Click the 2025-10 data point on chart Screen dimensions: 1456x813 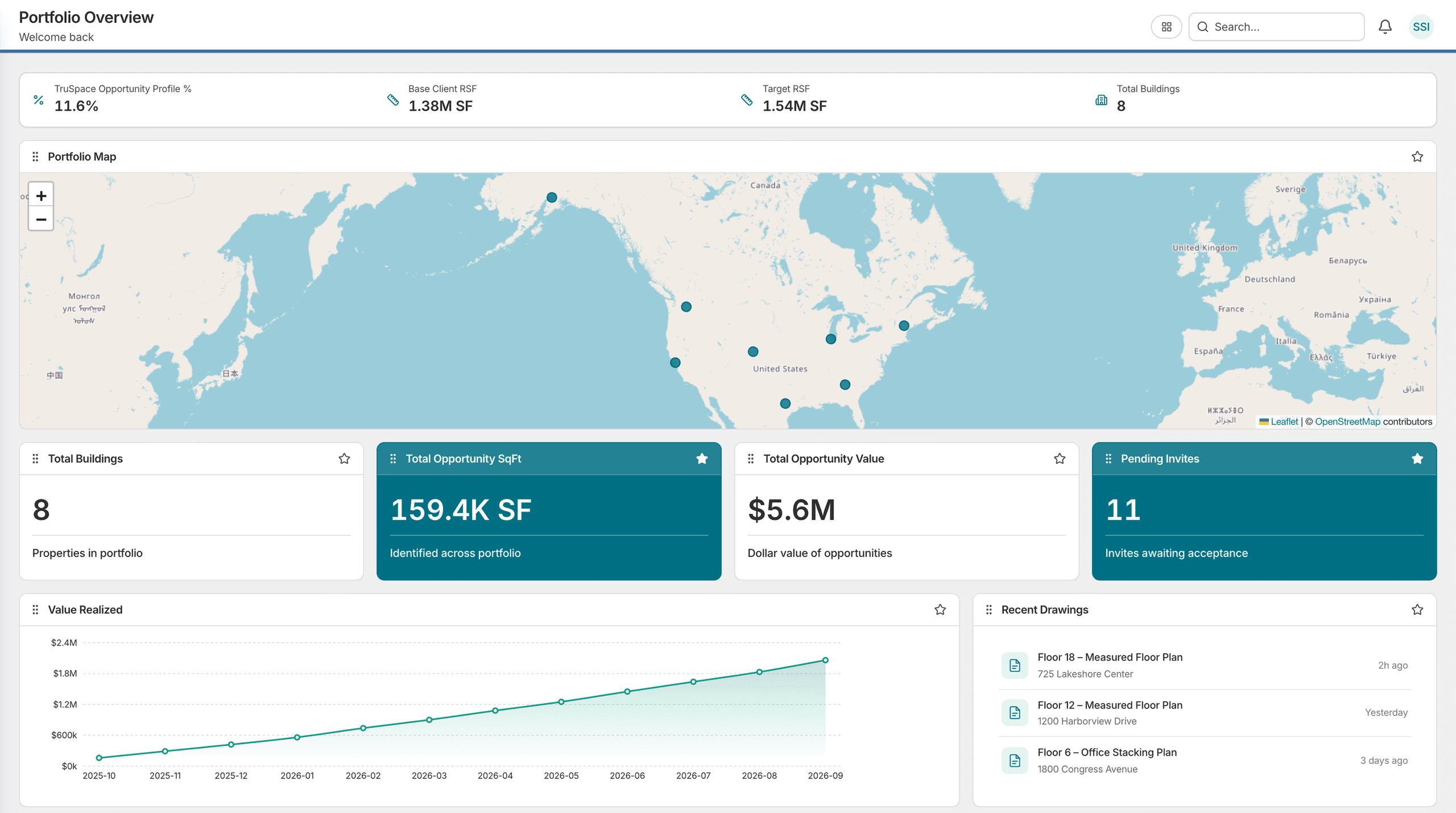99,758
